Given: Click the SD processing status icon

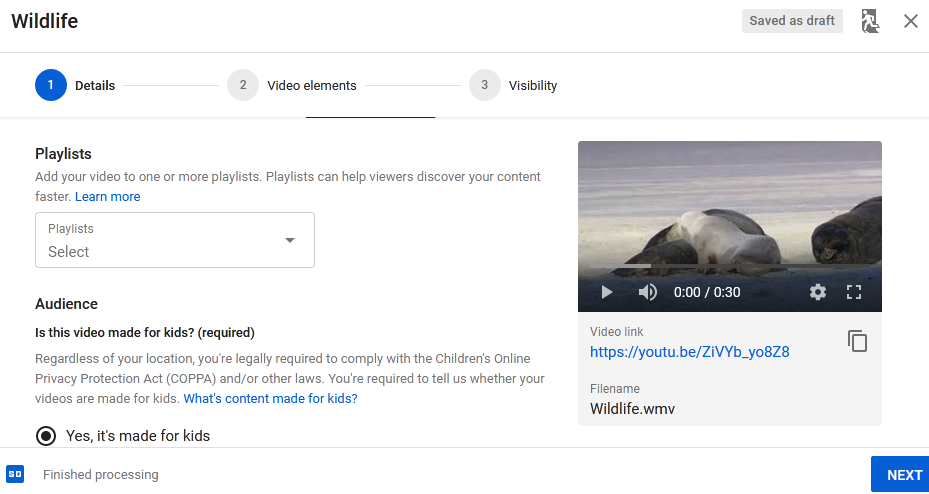Looking at the screenshot, I should (x=15, y=474).
